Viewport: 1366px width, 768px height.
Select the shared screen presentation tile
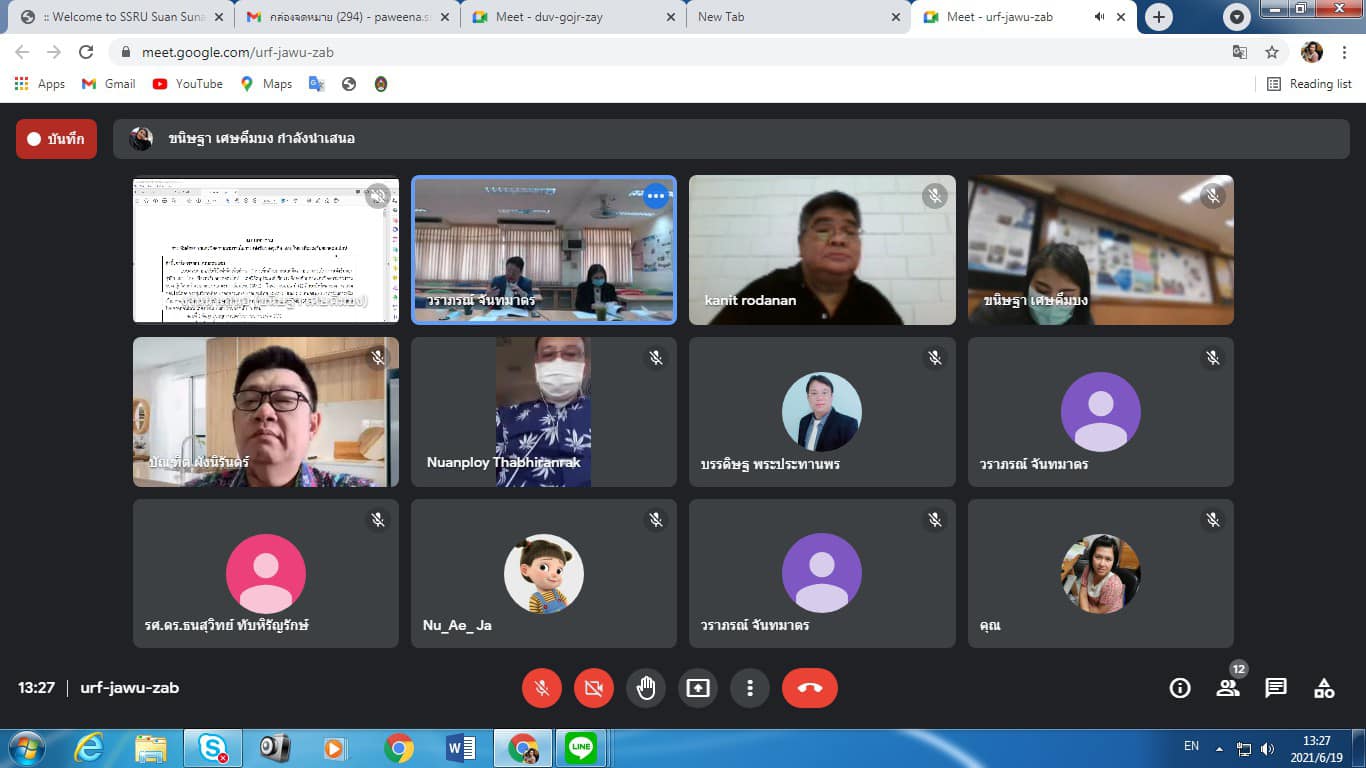coord(266,250)
